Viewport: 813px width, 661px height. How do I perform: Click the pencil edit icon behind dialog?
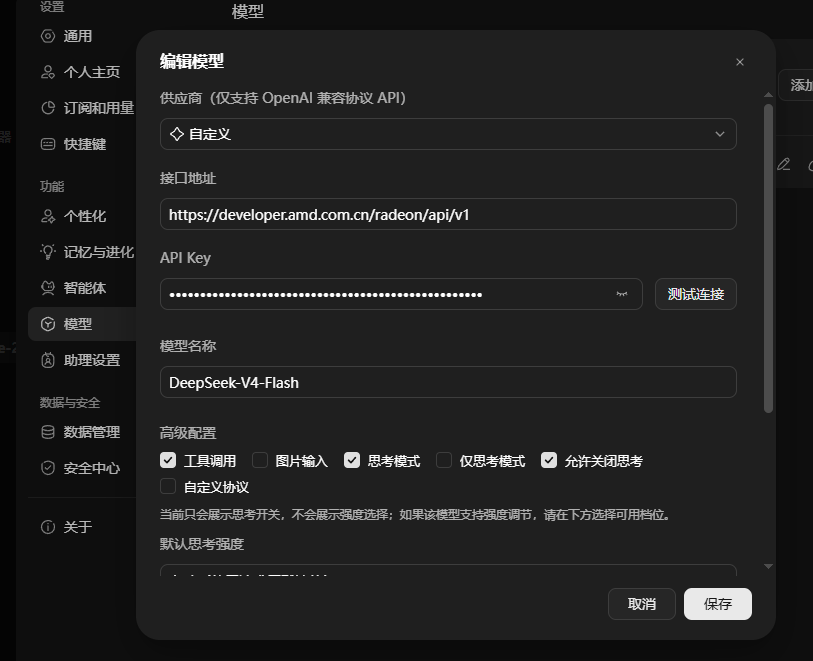coord(783,165)
